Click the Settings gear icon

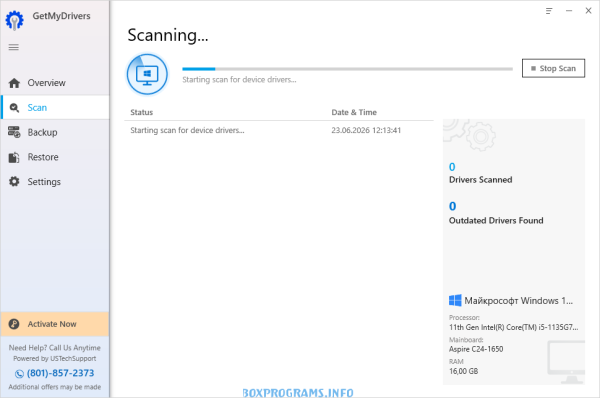(x=14, y=182)
